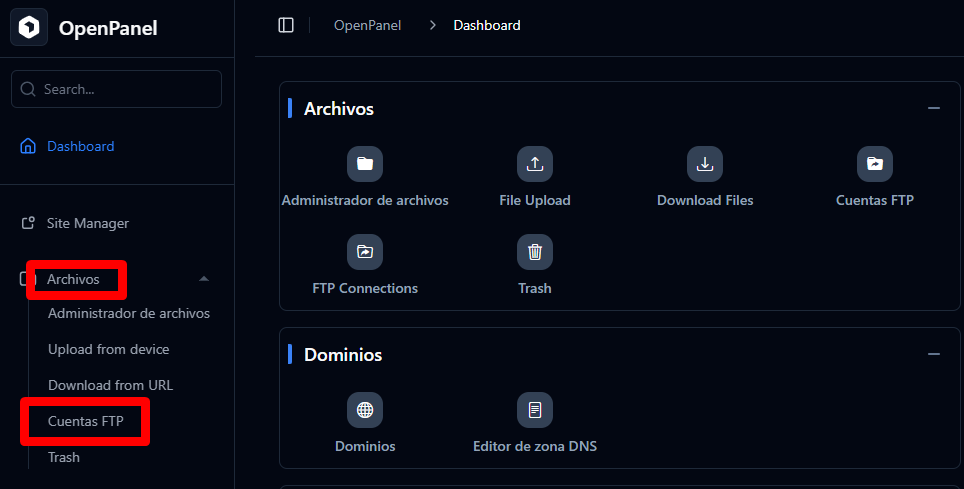Screen dimensions: 964x489
Task: Click the OpenPanel logo icon
Action: [x=29, y=28]
